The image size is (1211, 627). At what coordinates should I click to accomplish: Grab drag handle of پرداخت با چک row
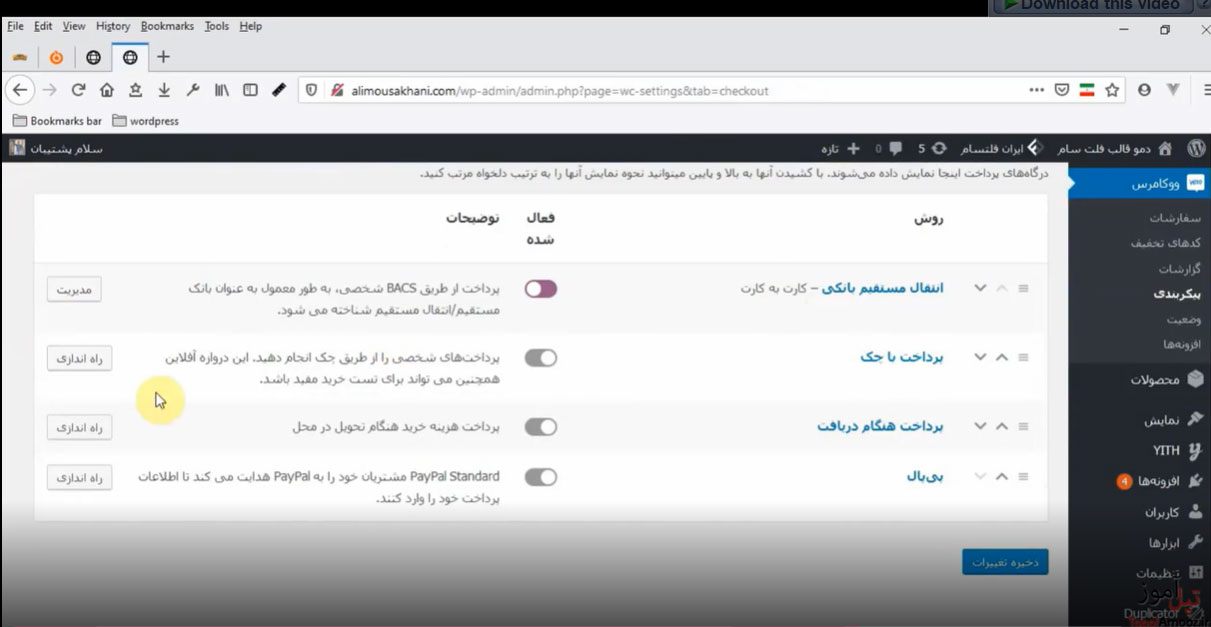coord(1023,357)
